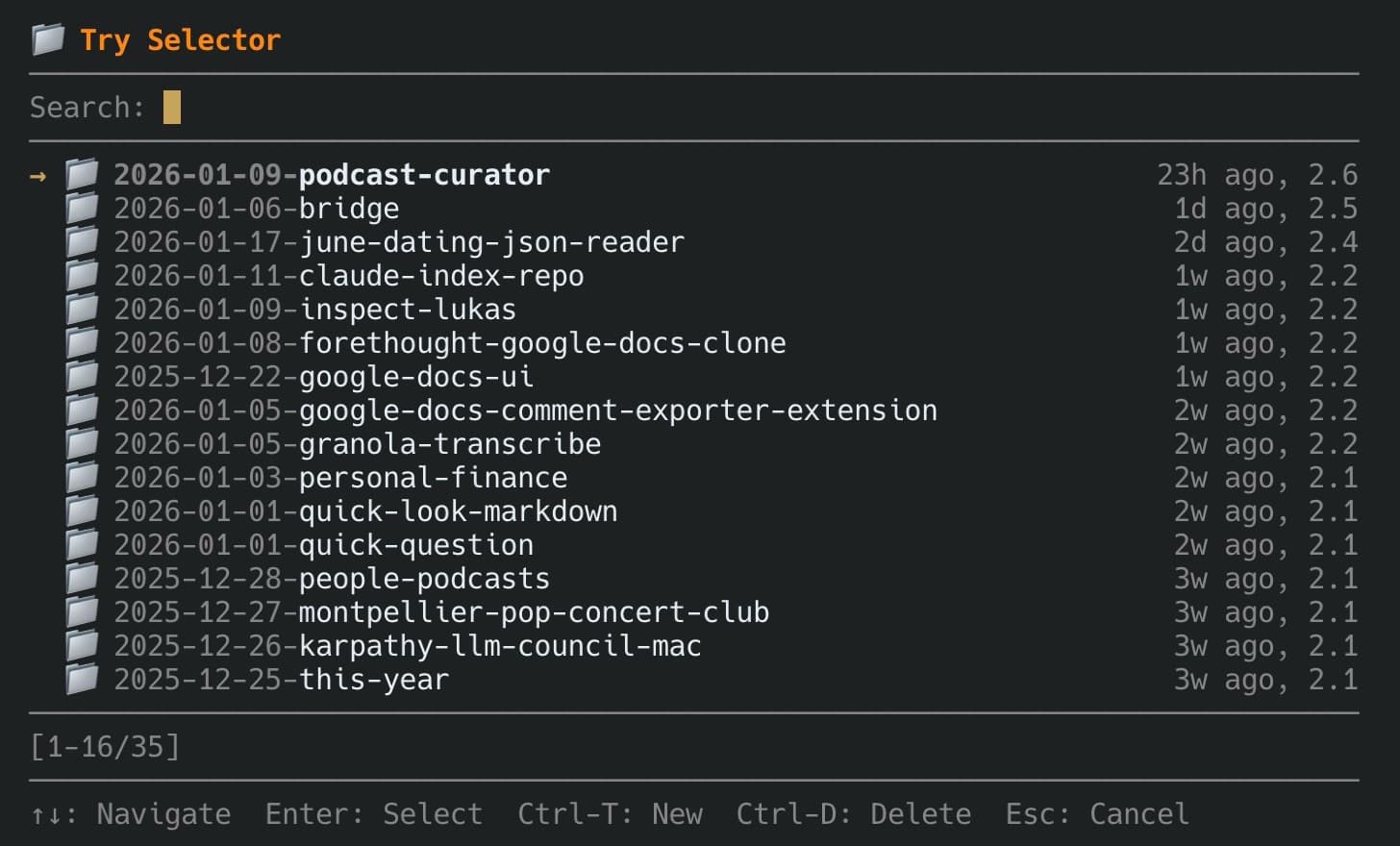Open montpellier-pop-concert-club entry
The image size is (1400, 846).
441,612
